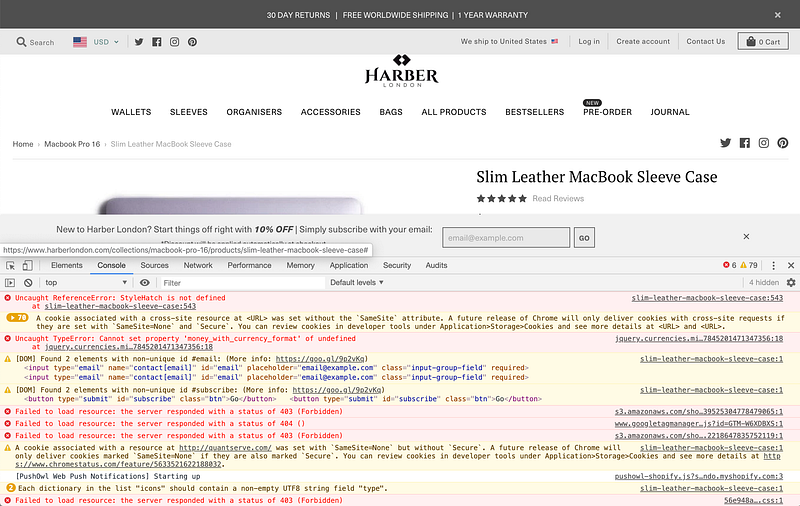Switch to the Network tab
This screenshot has width=800, height=506.
coord(198,265)
